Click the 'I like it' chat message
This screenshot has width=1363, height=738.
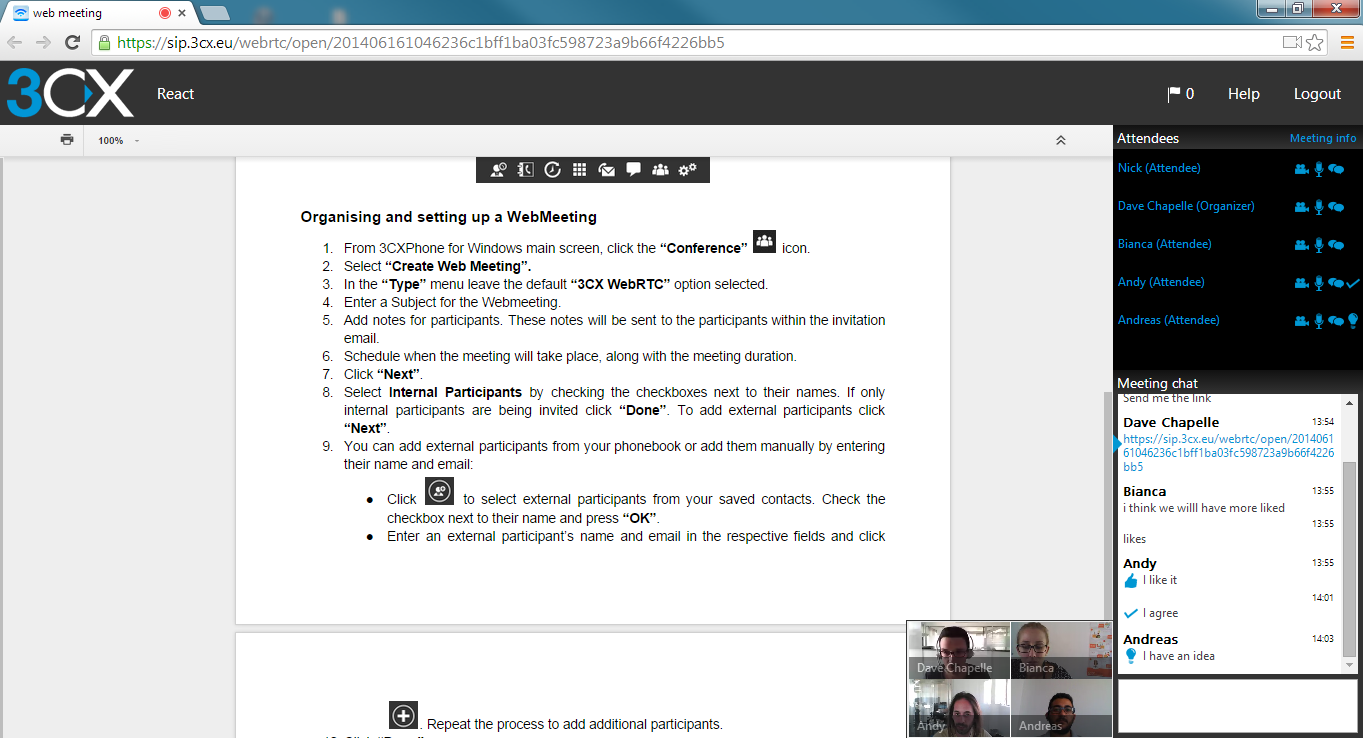pyautogui.click(x=1160, y=580)
